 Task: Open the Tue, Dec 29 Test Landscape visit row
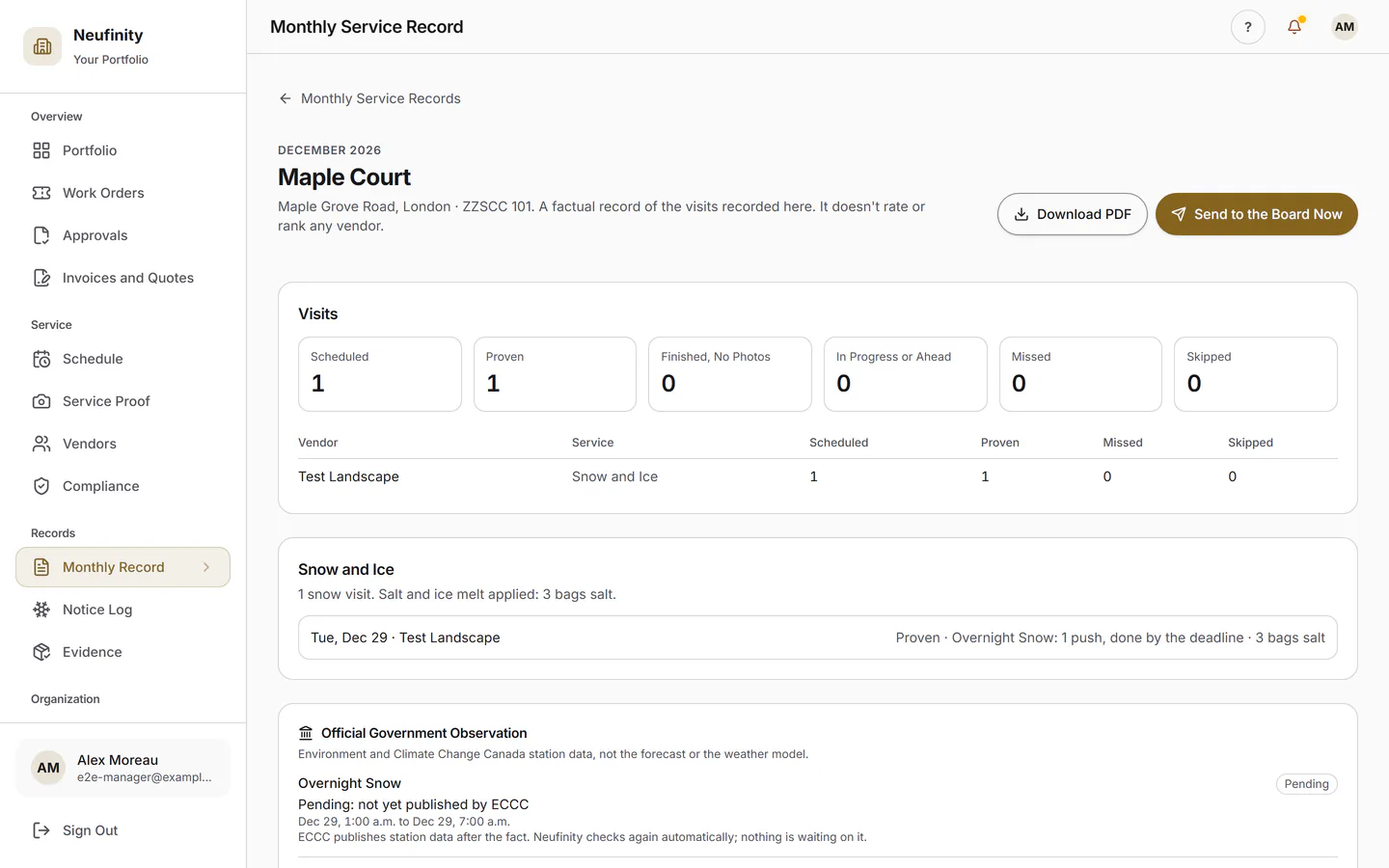(x=818, y=637)
